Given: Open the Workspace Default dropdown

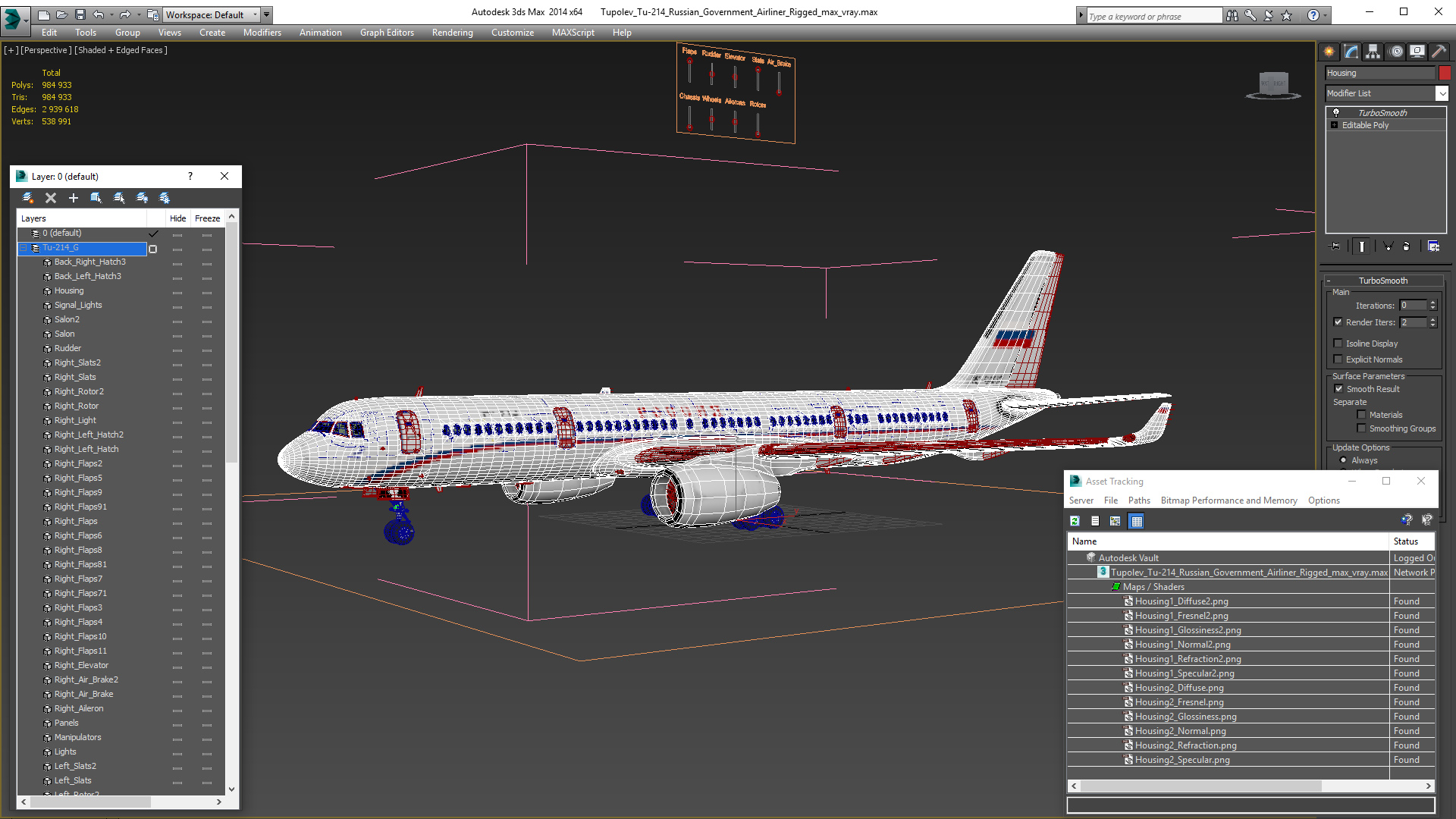Looking at the screenshot, I should pos(212,14).
